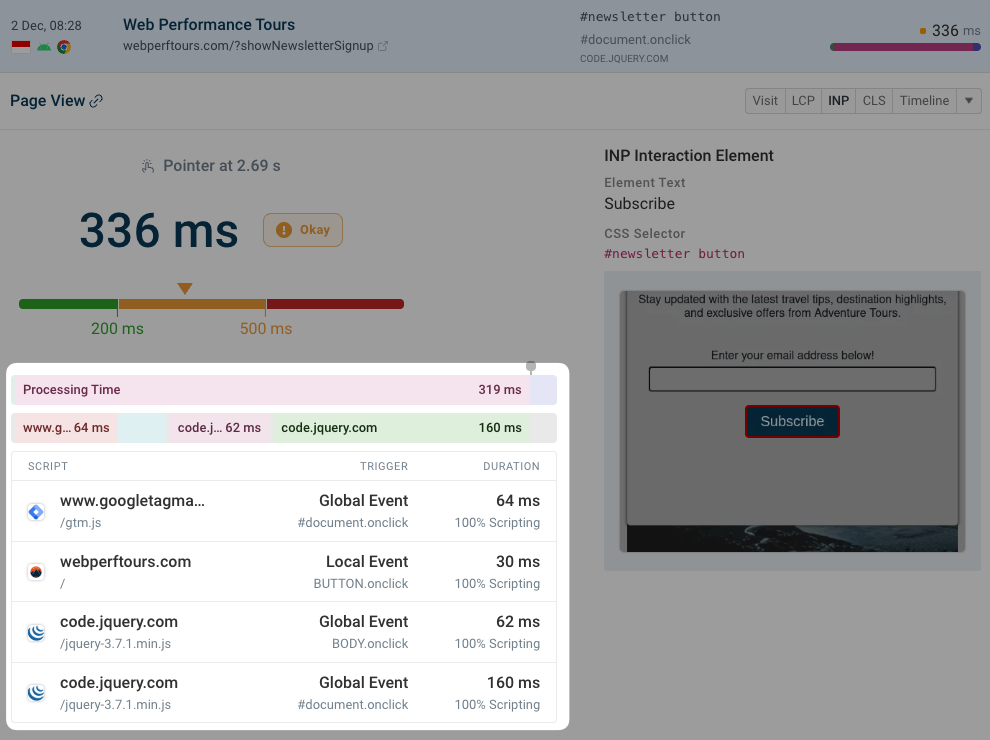Click the Indonesia flag icon
The width and height of the screenshot is (990, 740).
[20, 45]
